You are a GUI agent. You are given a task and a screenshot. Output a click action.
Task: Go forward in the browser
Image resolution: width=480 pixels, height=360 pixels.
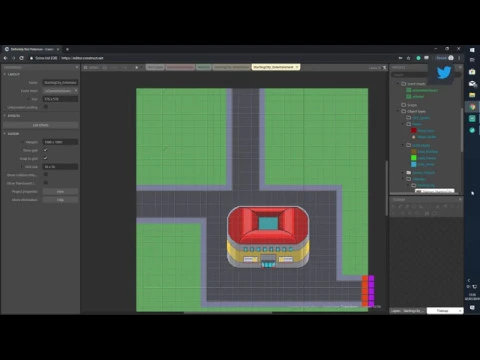(13, 58)
